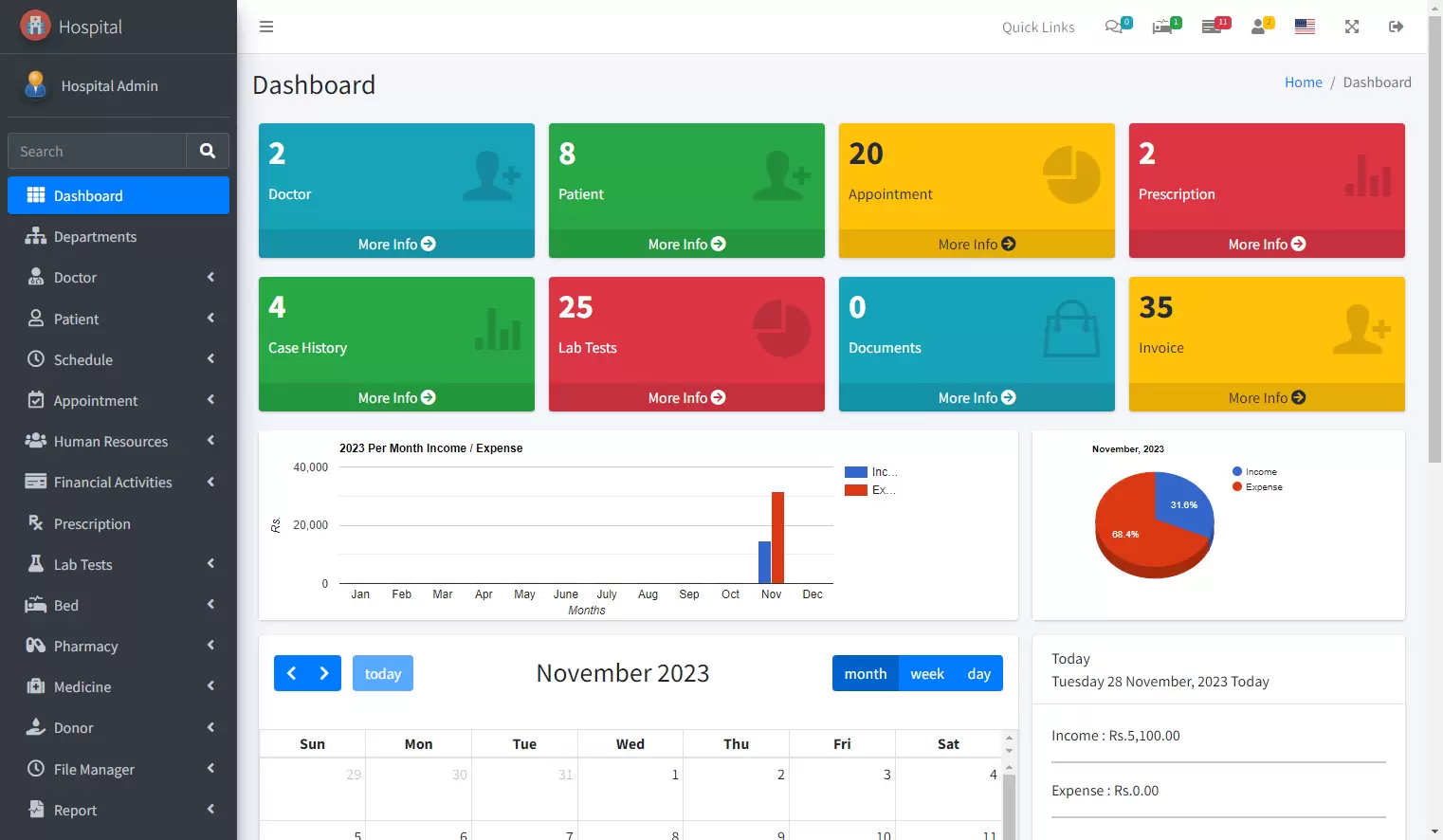Expand the Patient sidebar menu chevron
The height and width of the screenshot is (840, 1443).
pos(210,319)
